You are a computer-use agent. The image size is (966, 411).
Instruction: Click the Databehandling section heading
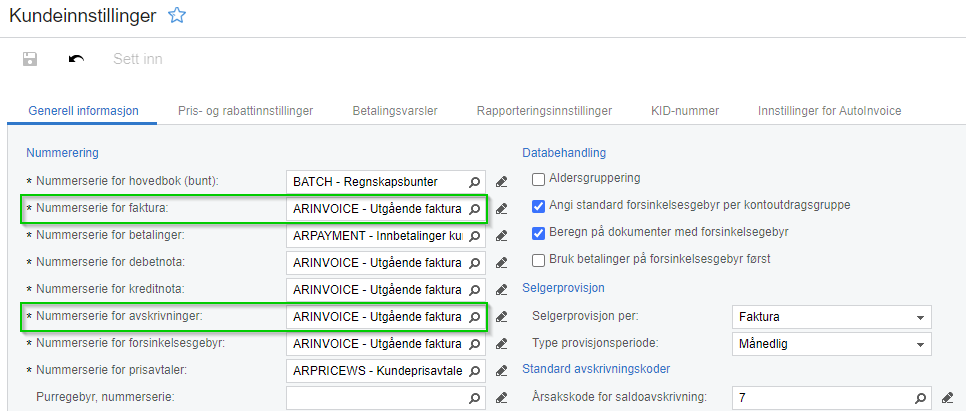564,152
